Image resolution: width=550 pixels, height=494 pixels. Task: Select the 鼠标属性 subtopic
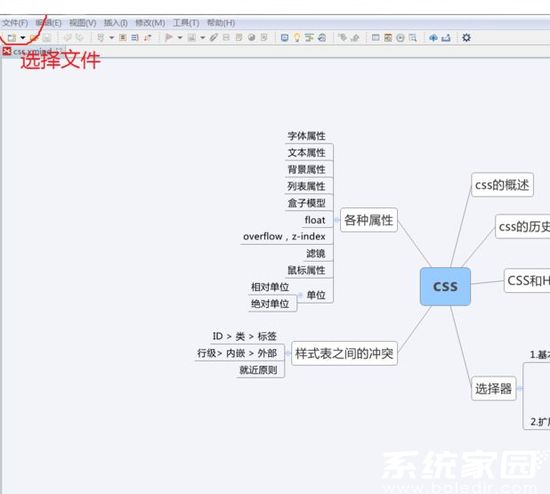coord(306,270)
